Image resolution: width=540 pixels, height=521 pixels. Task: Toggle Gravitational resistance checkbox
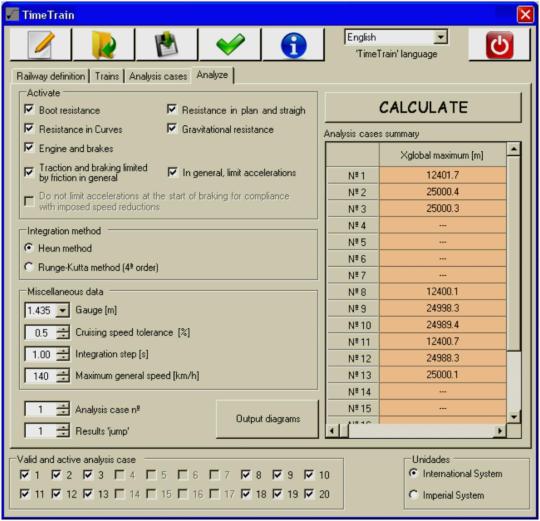click(x=172, y=128)
